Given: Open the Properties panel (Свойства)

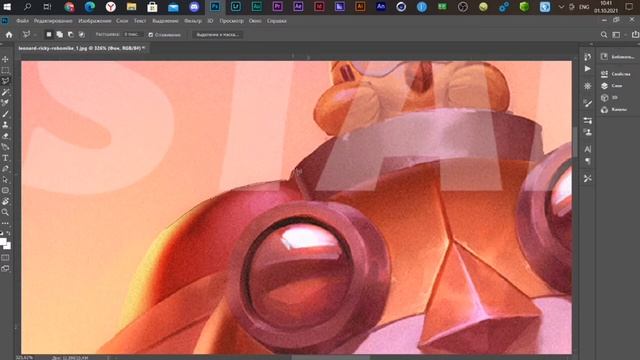Looking at the screenshot, I should [616, 74].
